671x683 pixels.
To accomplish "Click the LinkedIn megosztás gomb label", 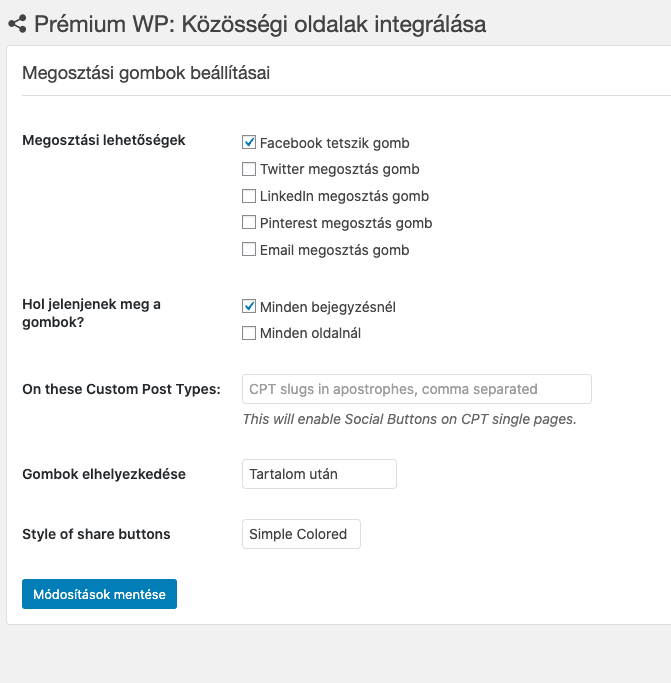I will tap(345, 196).
